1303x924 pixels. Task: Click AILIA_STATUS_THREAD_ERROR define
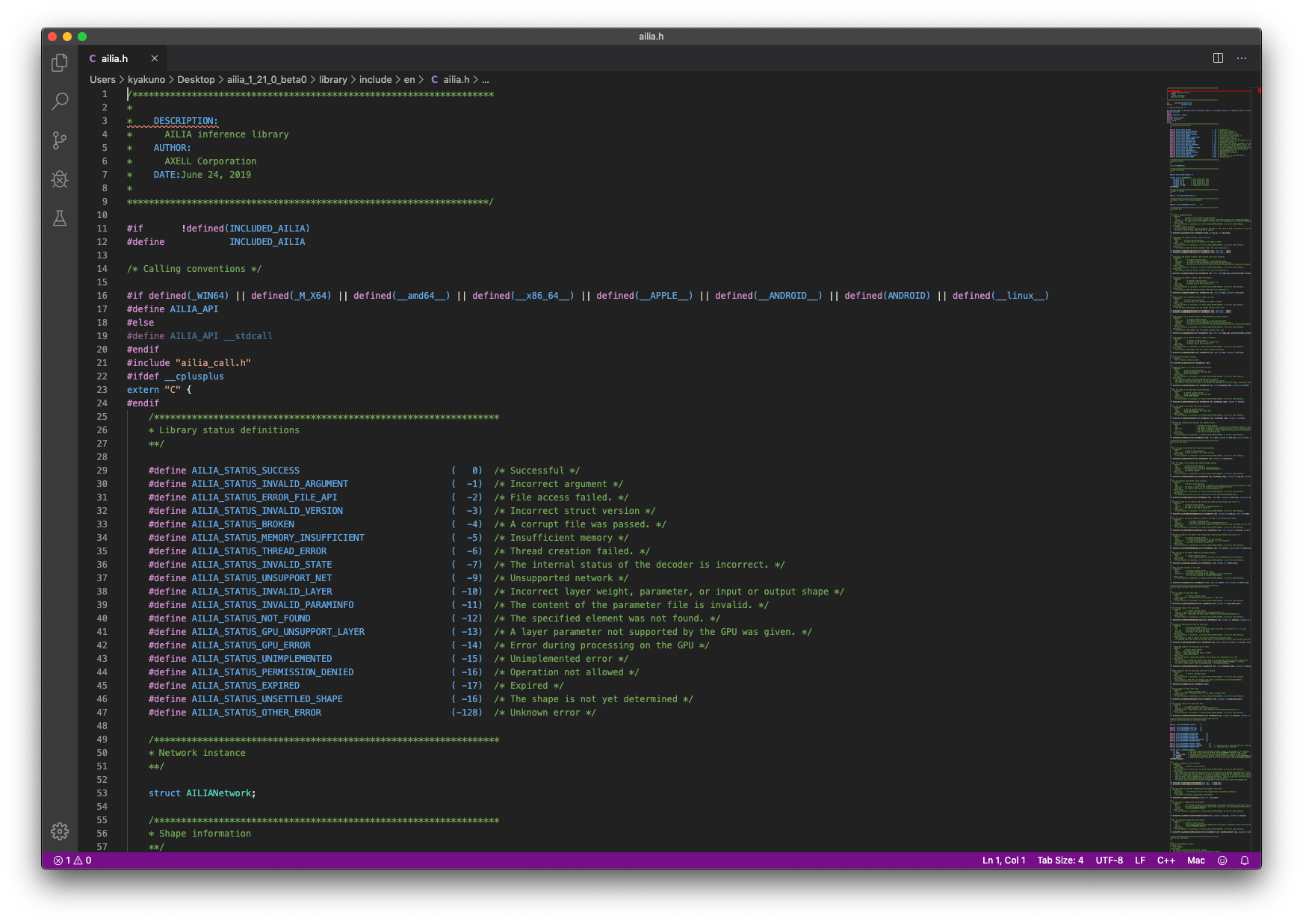click(259, 551)
